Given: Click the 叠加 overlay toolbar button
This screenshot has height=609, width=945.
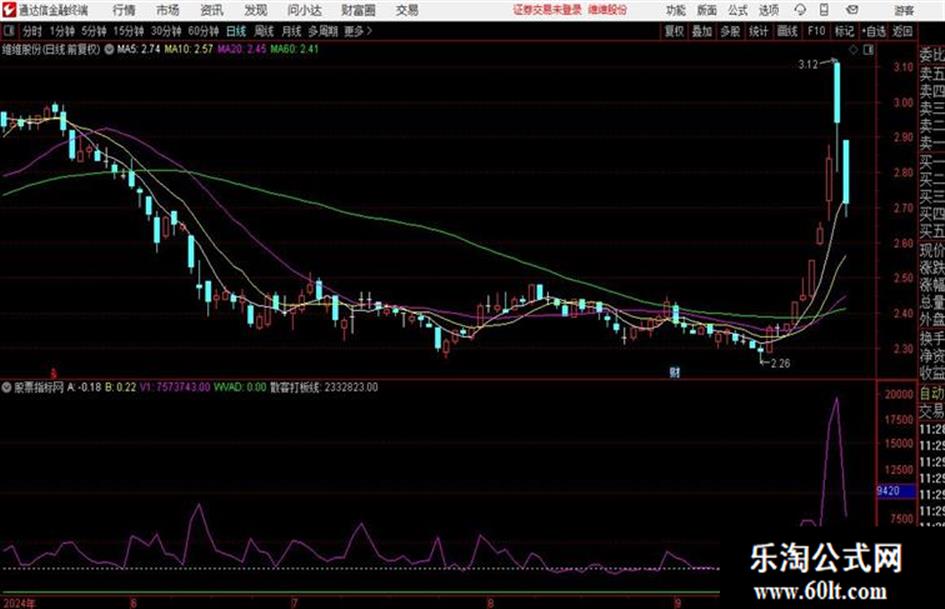Looking at the screenshot, I should [702, 31].
